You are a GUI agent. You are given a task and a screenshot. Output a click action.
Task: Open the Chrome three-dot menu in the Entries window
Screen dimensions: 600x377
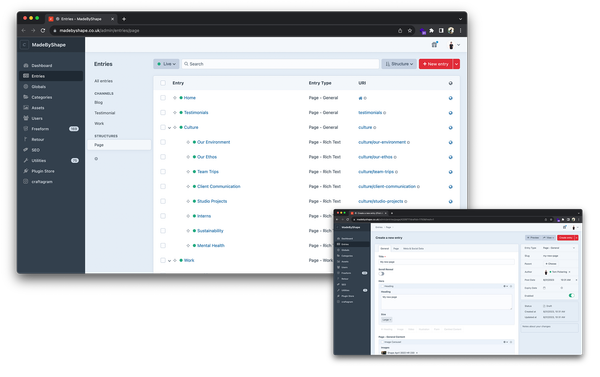(x=460, y=31)
